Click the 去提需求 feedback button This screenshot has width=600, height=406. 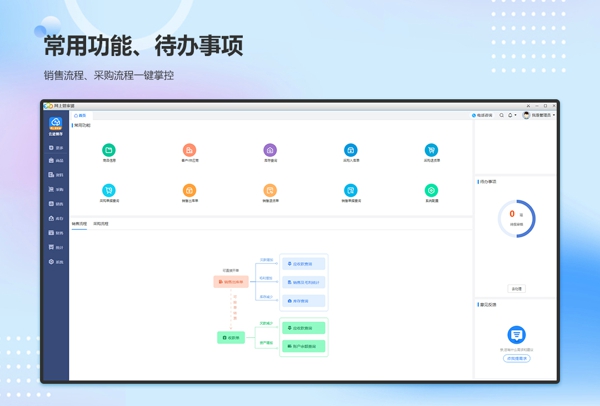point(516,357)
